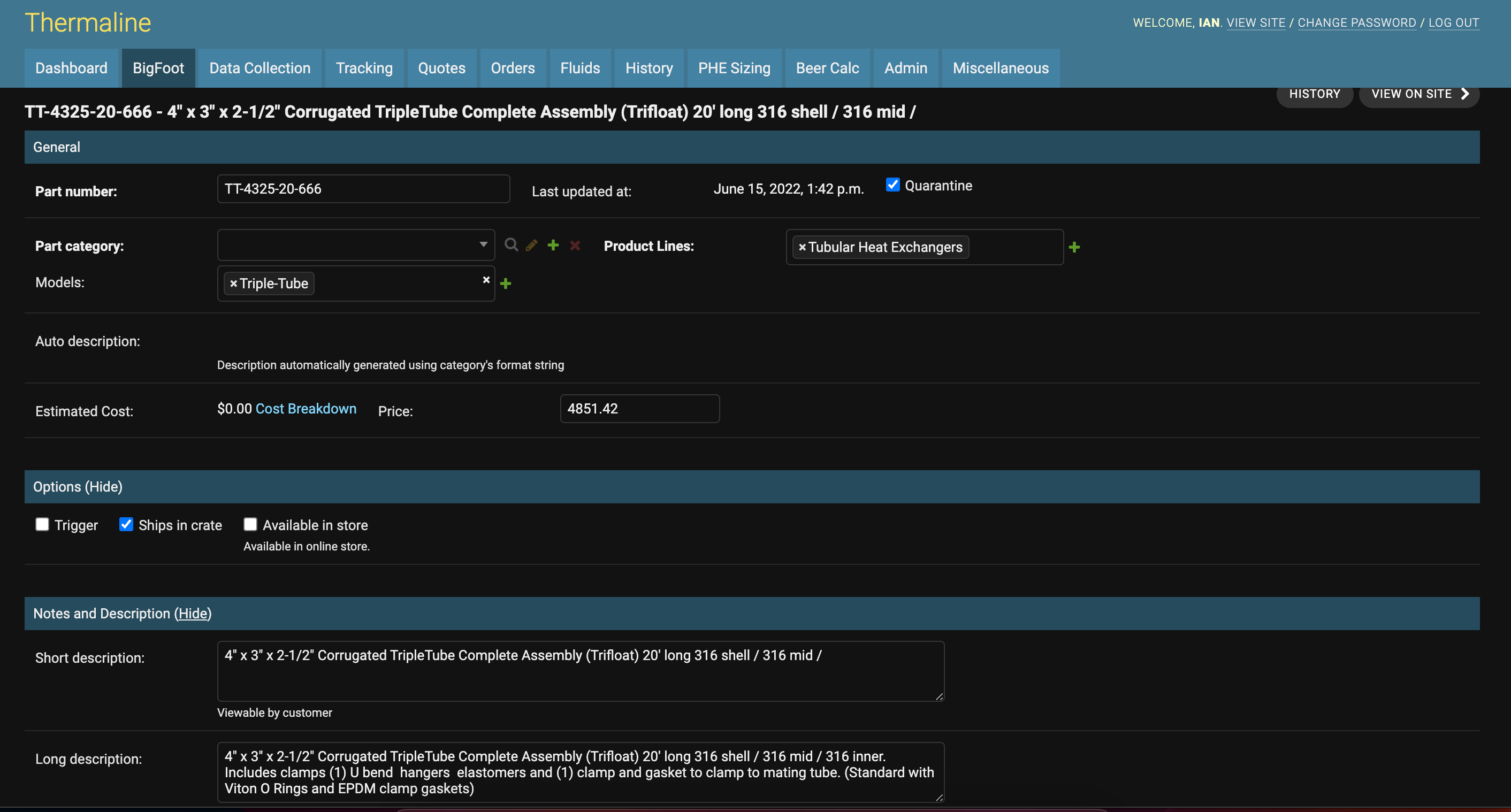
Task: Click into the Part number field
Action: [x=364, y=189]
